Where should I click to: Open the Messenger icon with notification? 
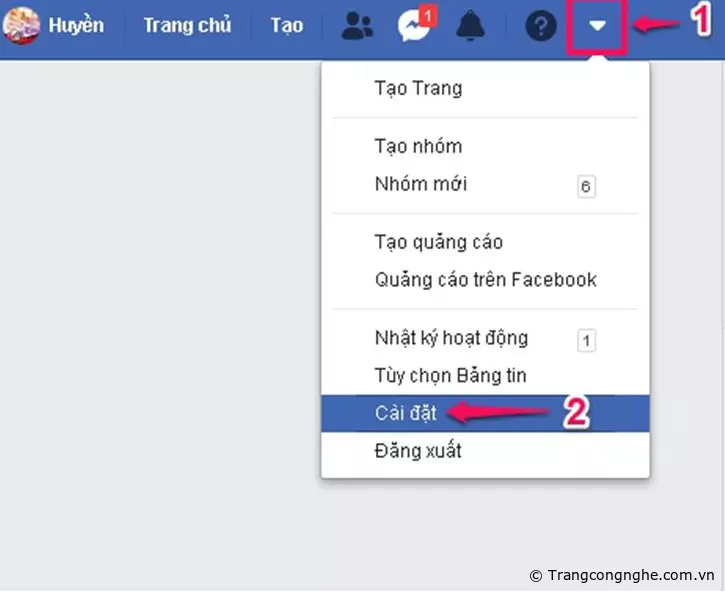pyautogui.click(x=416, y=24)
